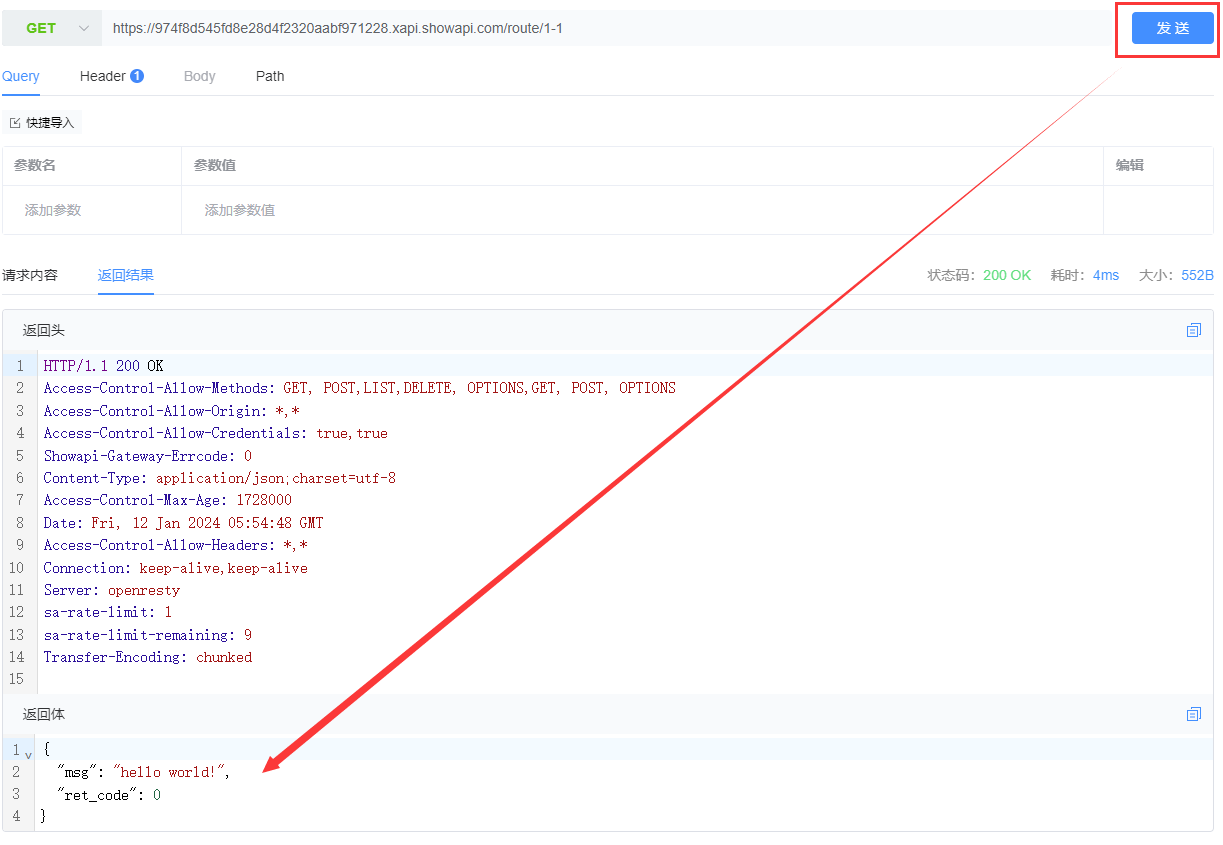Screen dimensions: 1223x845
Task: Click the Content-Type application/json line
Action: (x=219, y=478)
